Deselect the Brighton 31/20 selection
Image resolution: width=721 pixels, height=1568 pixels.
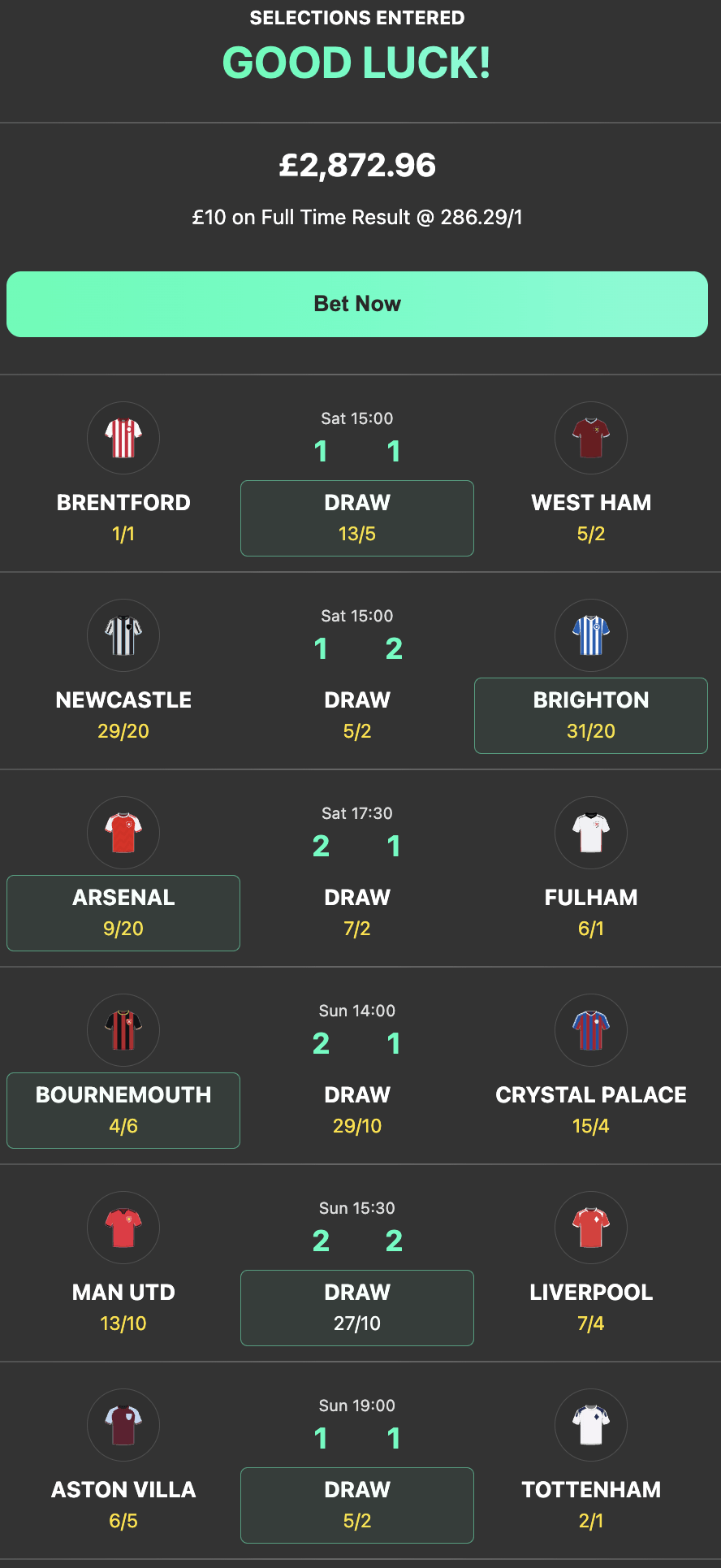tap(590, 715)
